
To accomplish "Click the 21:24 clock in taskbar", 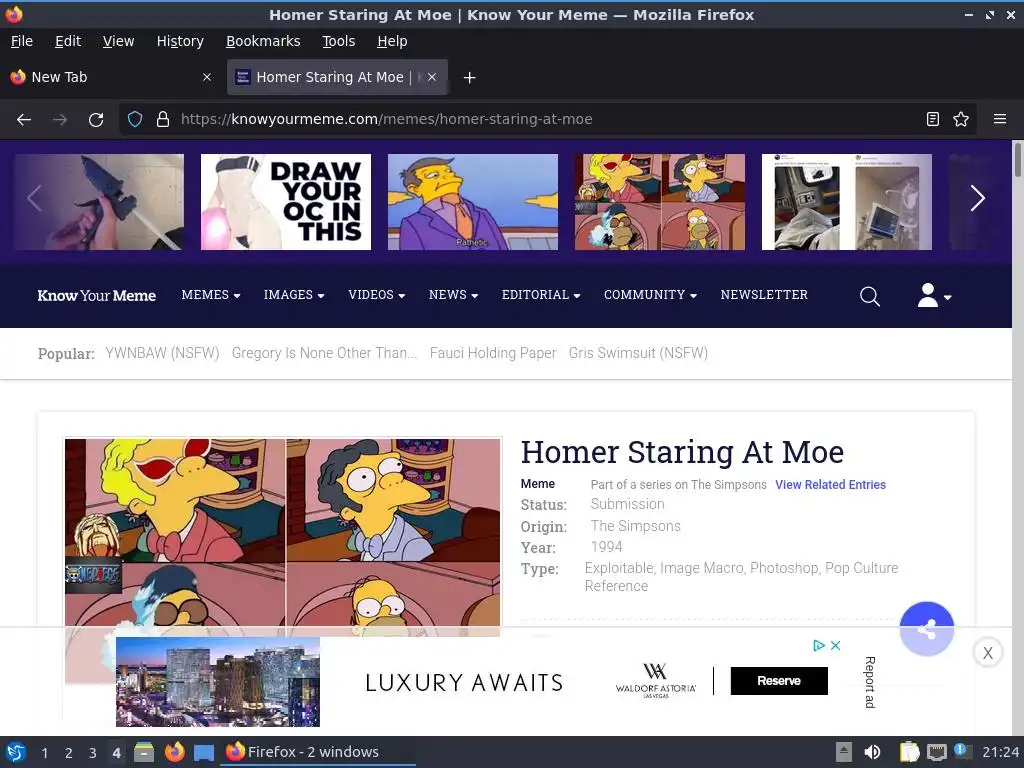I will tap(1000, 752).
